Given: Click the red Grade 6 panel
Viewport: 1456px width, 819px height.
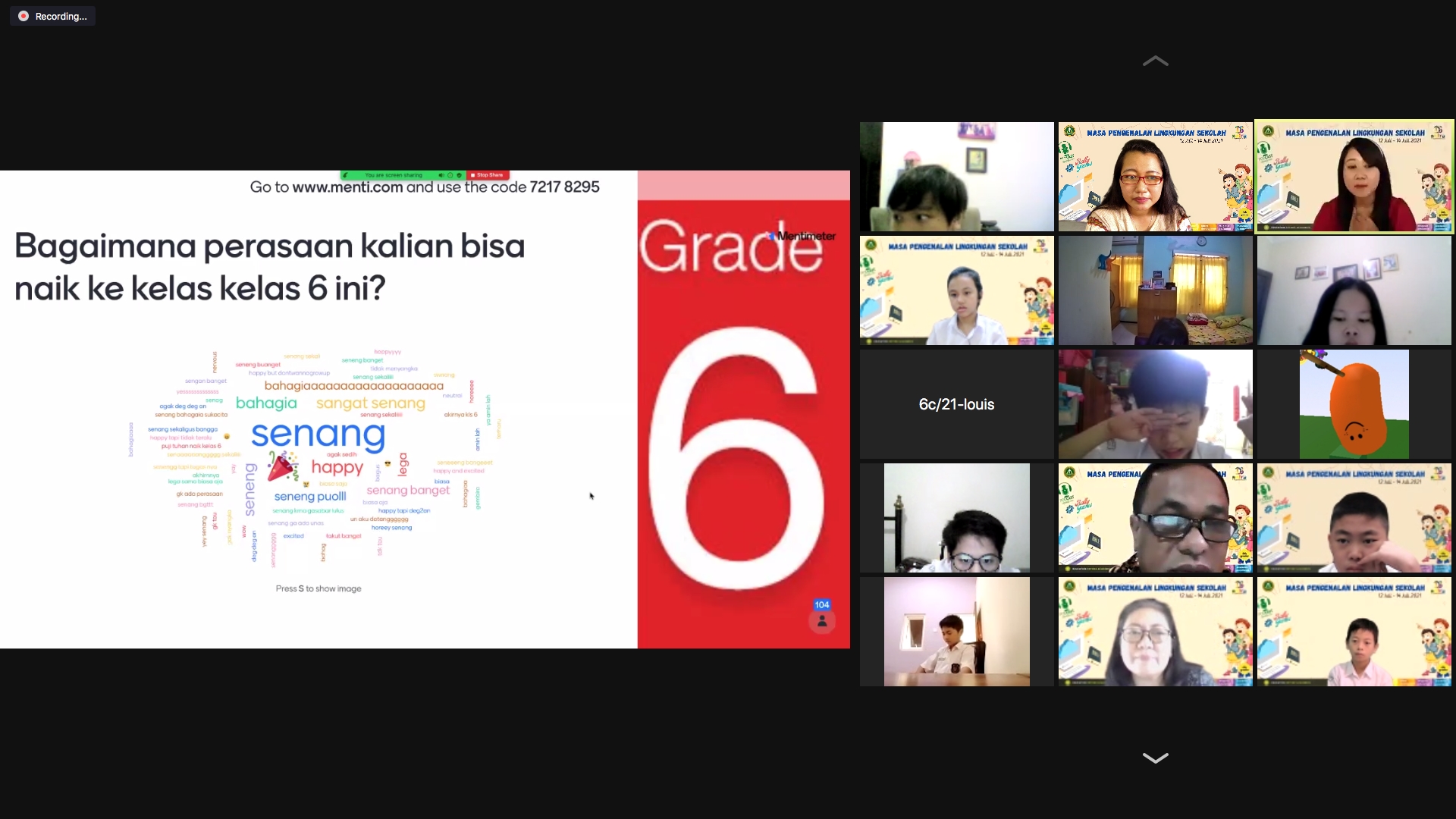Looking at the screenshot, I should [x=743, y=455].
